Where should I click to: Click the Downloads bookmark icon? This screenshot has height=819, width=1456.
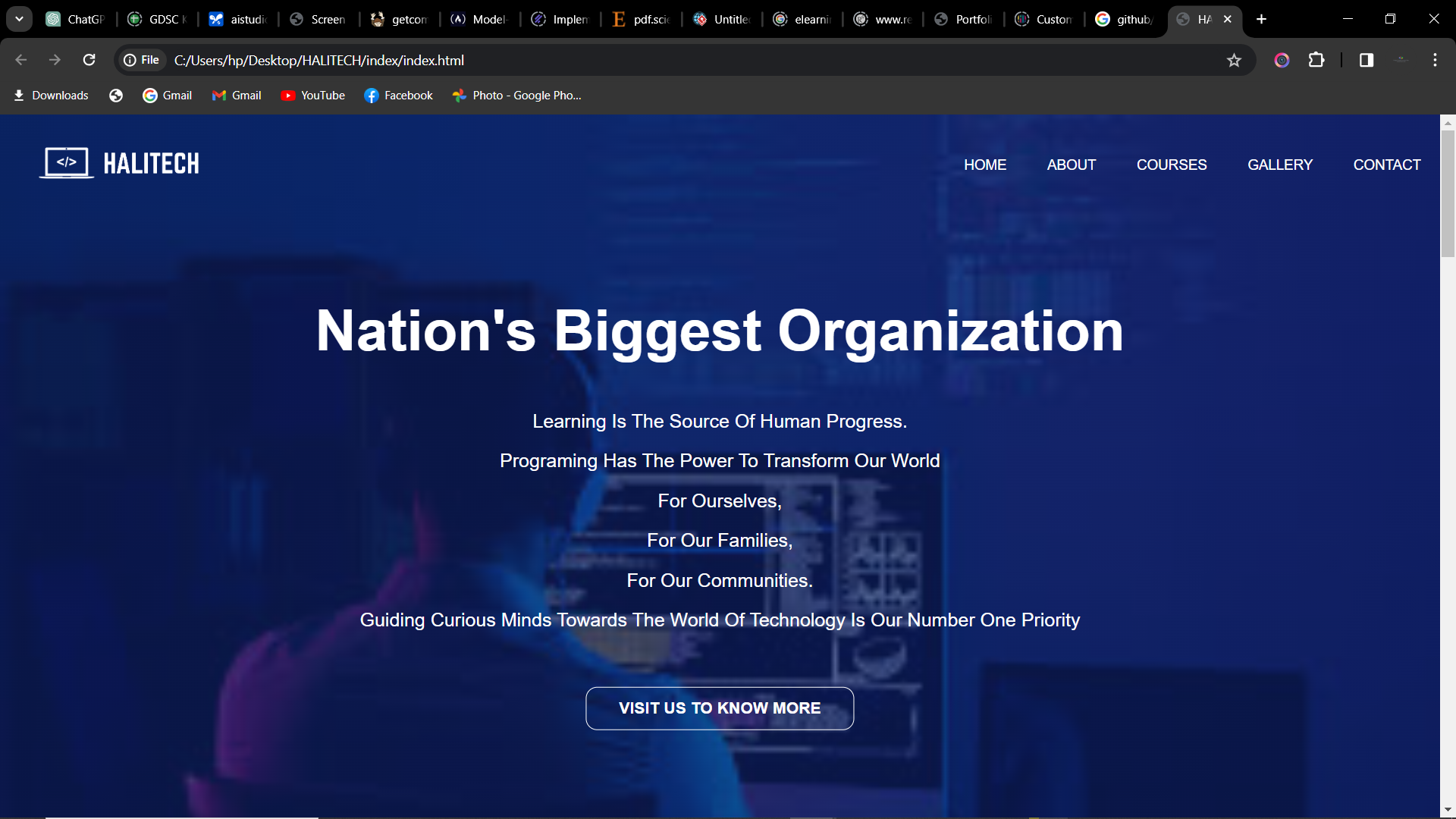(19, 96)
